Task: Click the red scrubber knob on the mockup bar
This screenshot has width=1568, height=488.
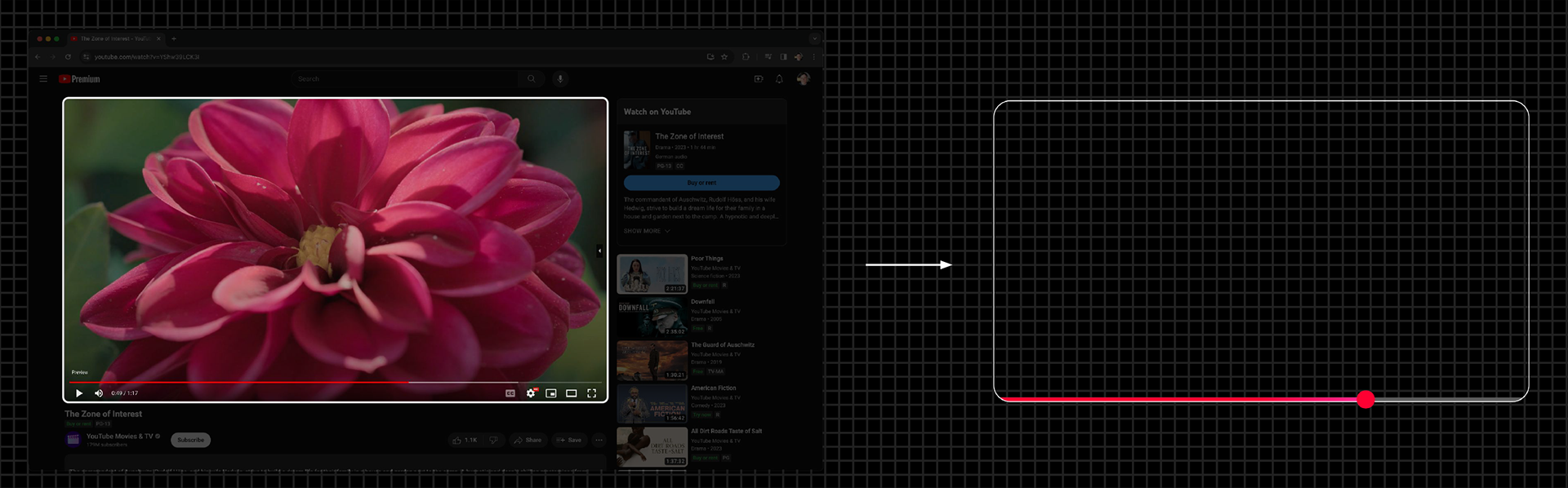Action: 1365,399
